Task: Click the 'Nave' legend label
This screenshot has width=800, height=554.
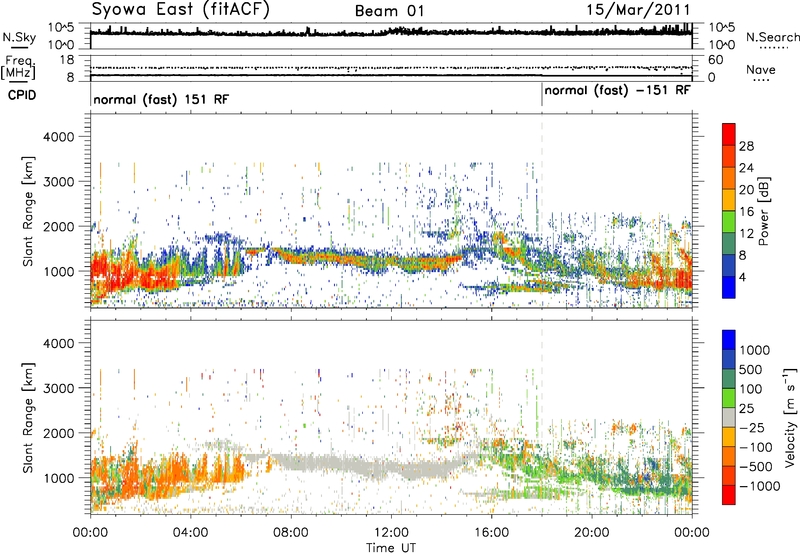Action: [x=761, y=69]
